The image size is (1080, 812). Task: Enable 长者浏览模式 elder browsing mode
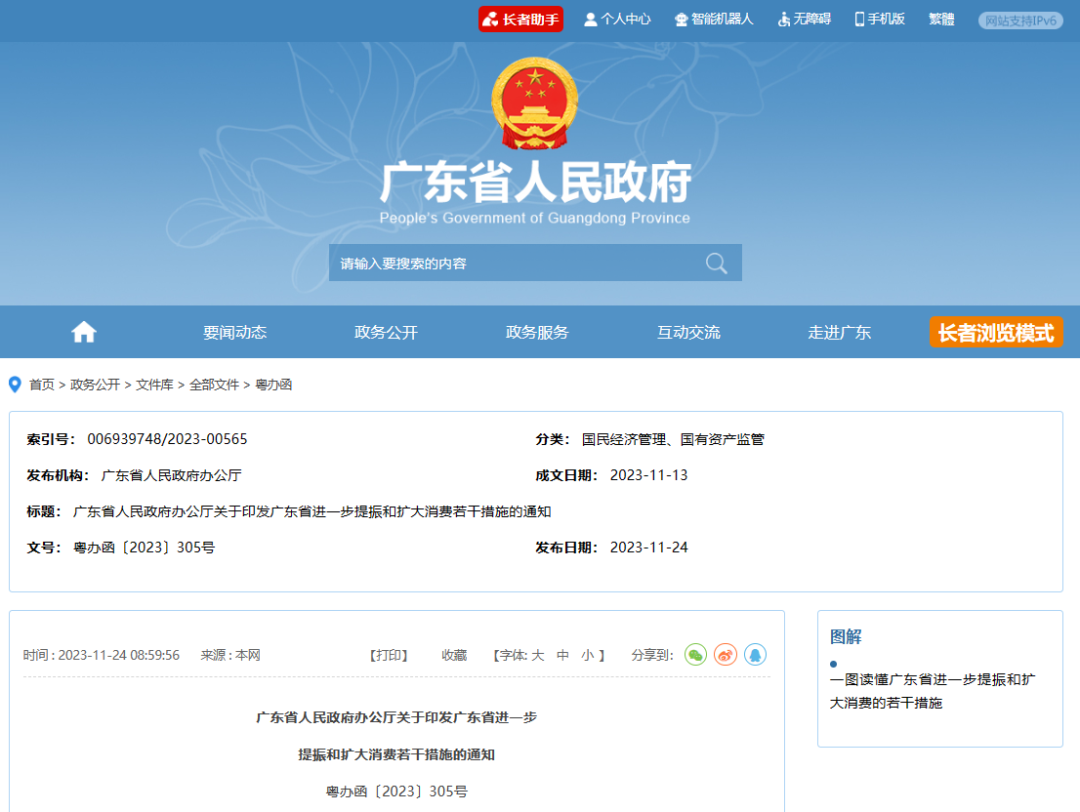(995, 331)
